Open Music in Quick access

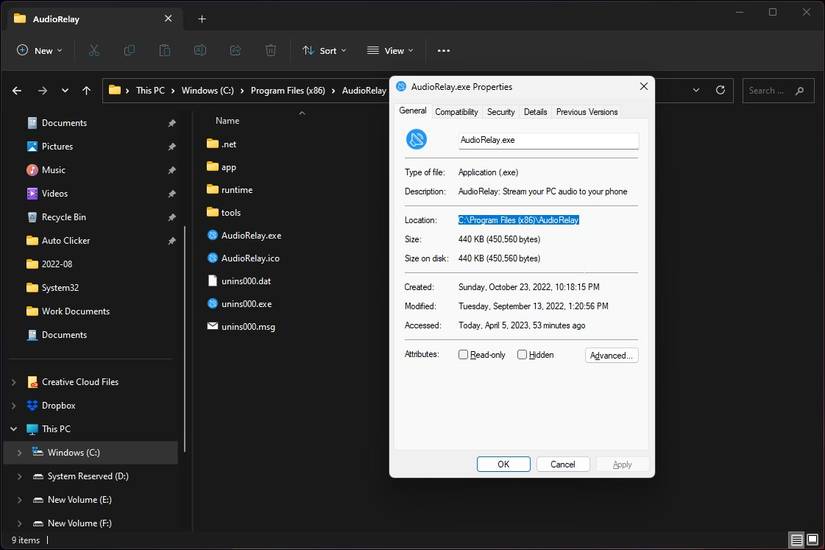coord(46,170)
